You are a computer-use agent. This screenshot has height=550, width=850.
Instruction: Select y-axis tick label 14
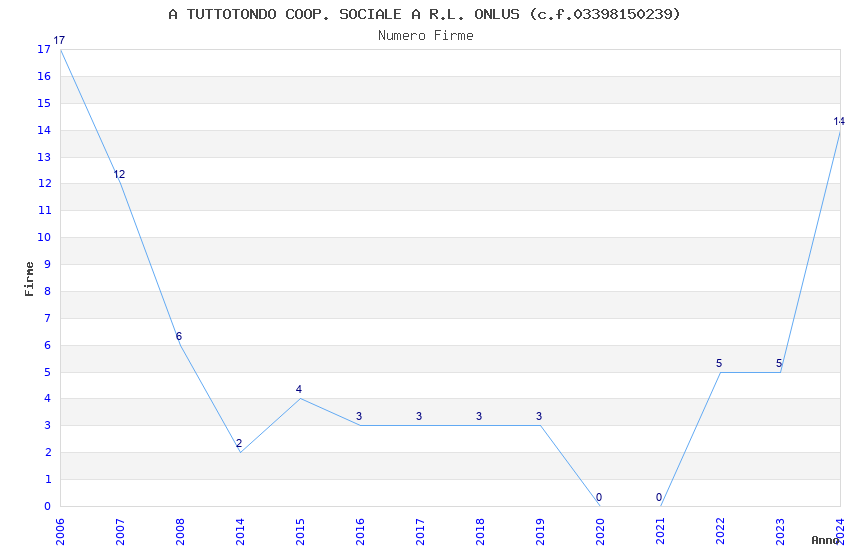tap(44, 130)
